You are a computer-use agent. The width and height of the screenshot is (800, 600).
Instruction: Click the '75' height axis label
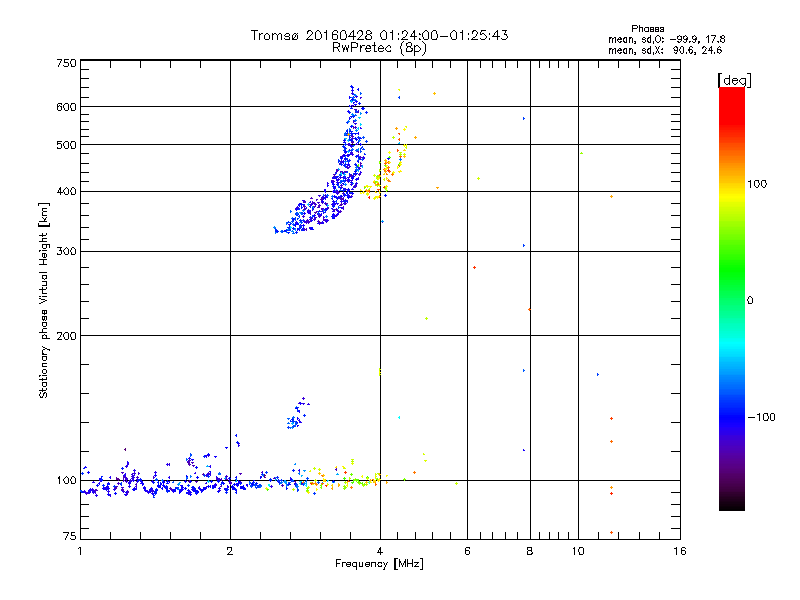pos(70,536)
